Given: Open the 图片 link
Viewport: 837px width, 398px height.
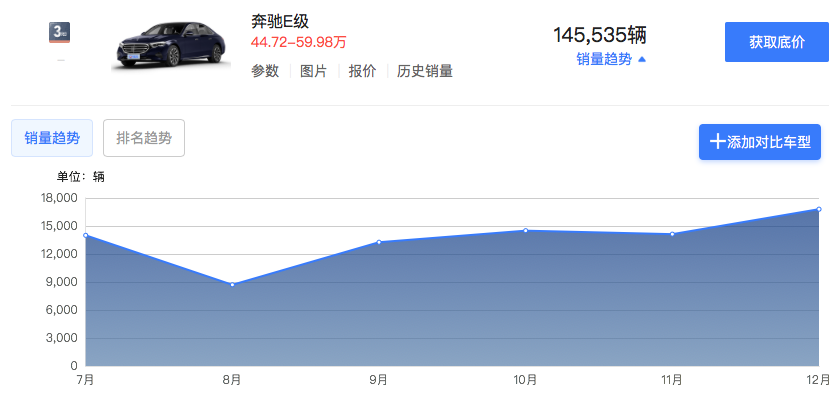Looking at the screenshot, I should coord(313,71).
